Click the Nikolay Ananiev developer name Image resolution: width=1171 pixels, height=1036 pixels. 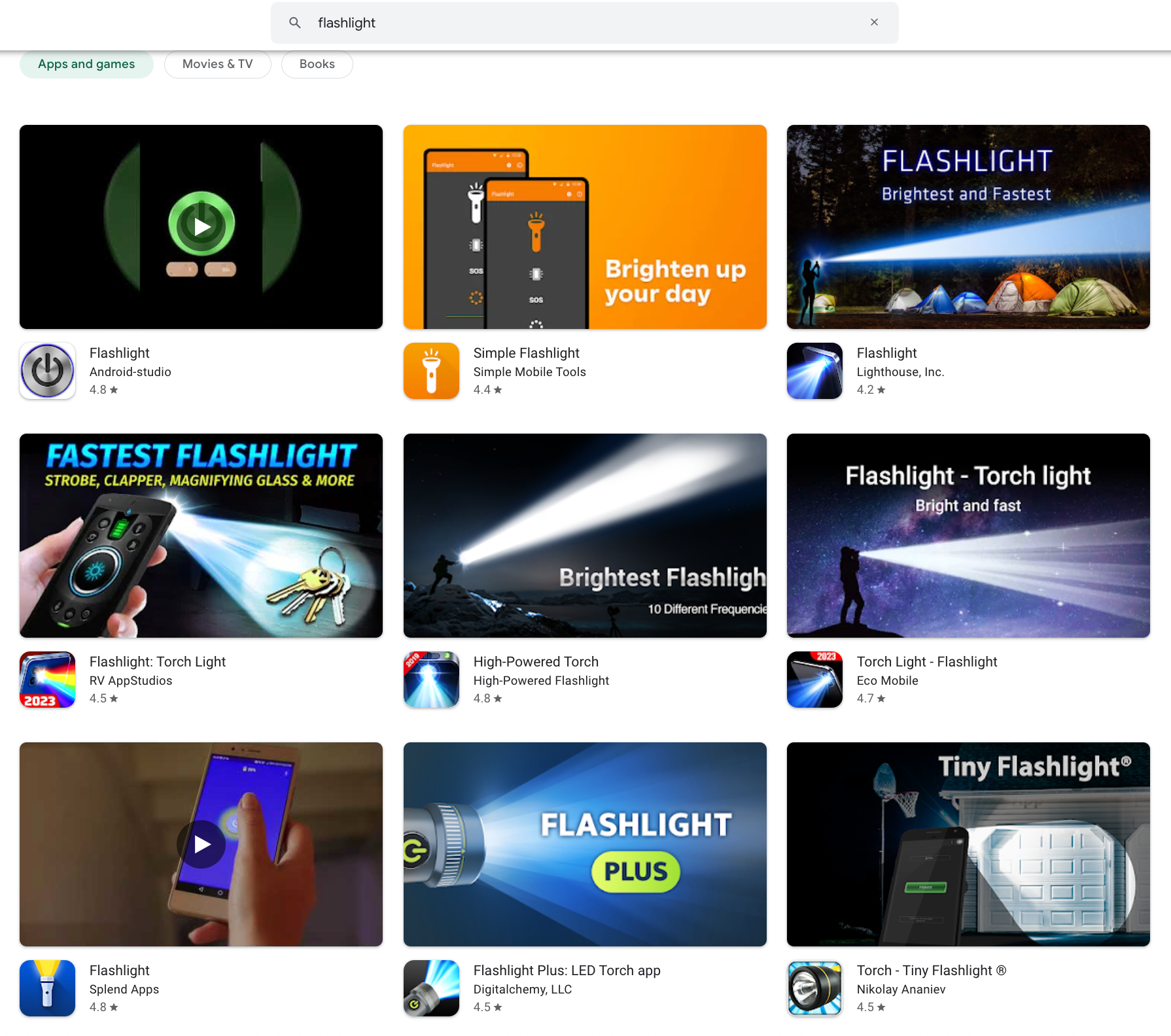[901, 990]
